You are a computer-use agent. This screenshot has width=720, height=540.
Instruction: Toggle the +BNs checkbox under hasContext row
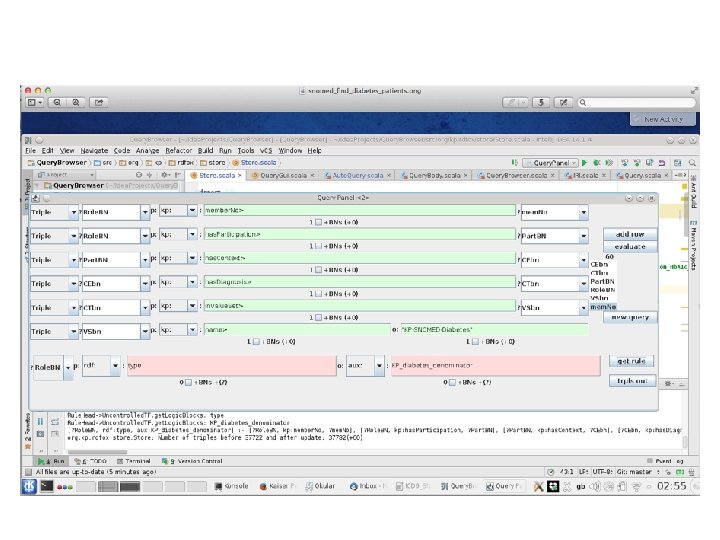tap(318, 270)
